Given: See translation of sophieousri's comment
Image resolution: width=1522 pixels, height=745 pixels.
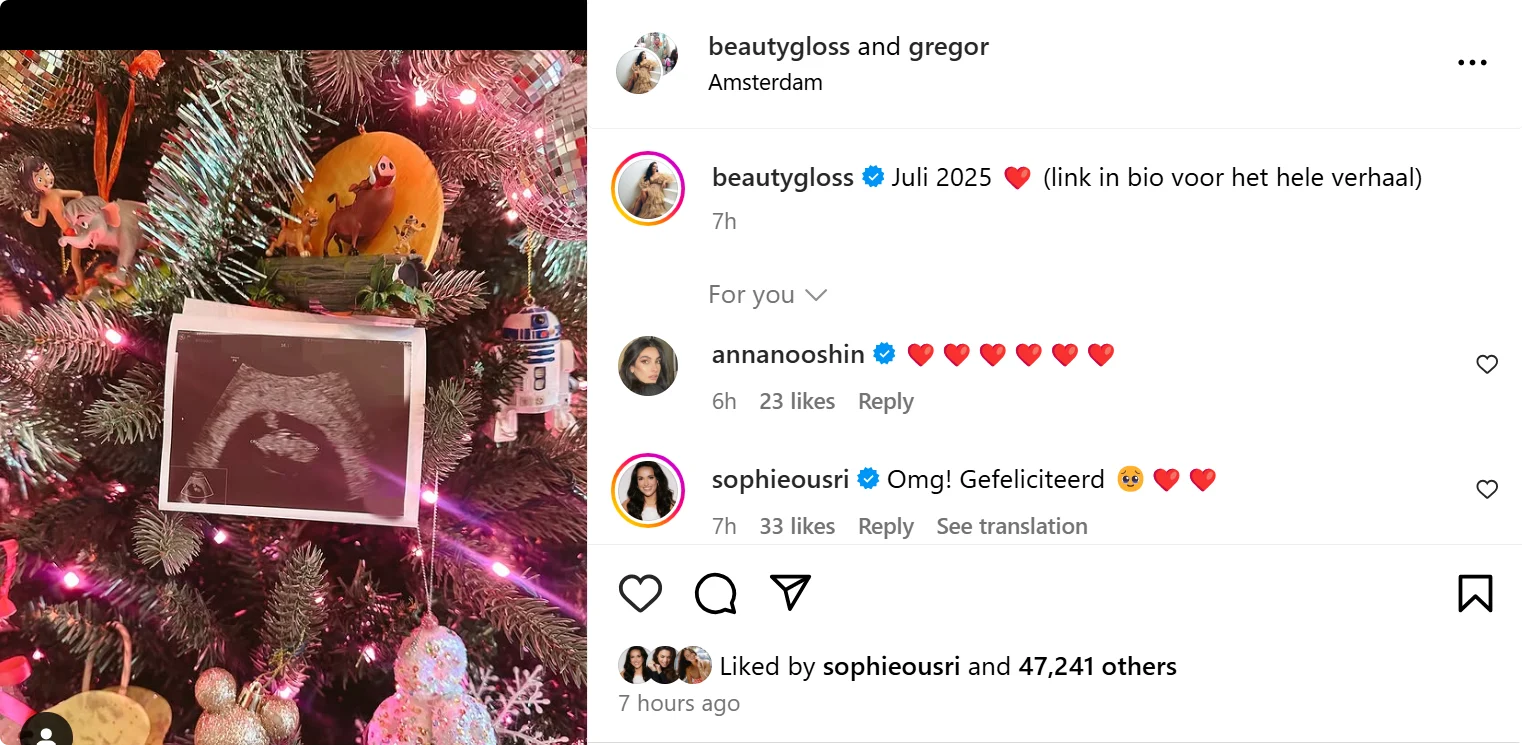Looking at the screenshot, I should coord(1011,526).
